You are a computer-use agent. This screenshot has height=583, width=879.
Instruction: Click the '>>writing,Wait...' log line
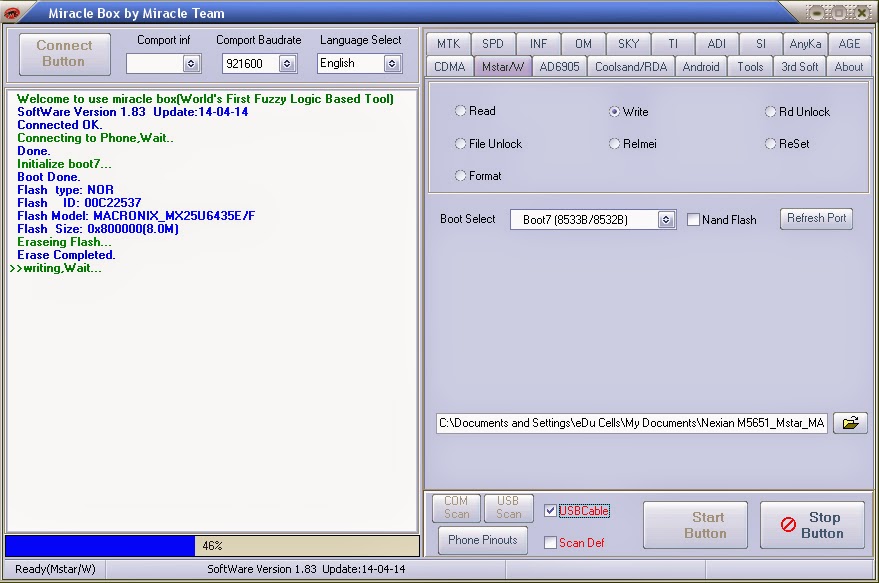(55, 268)
